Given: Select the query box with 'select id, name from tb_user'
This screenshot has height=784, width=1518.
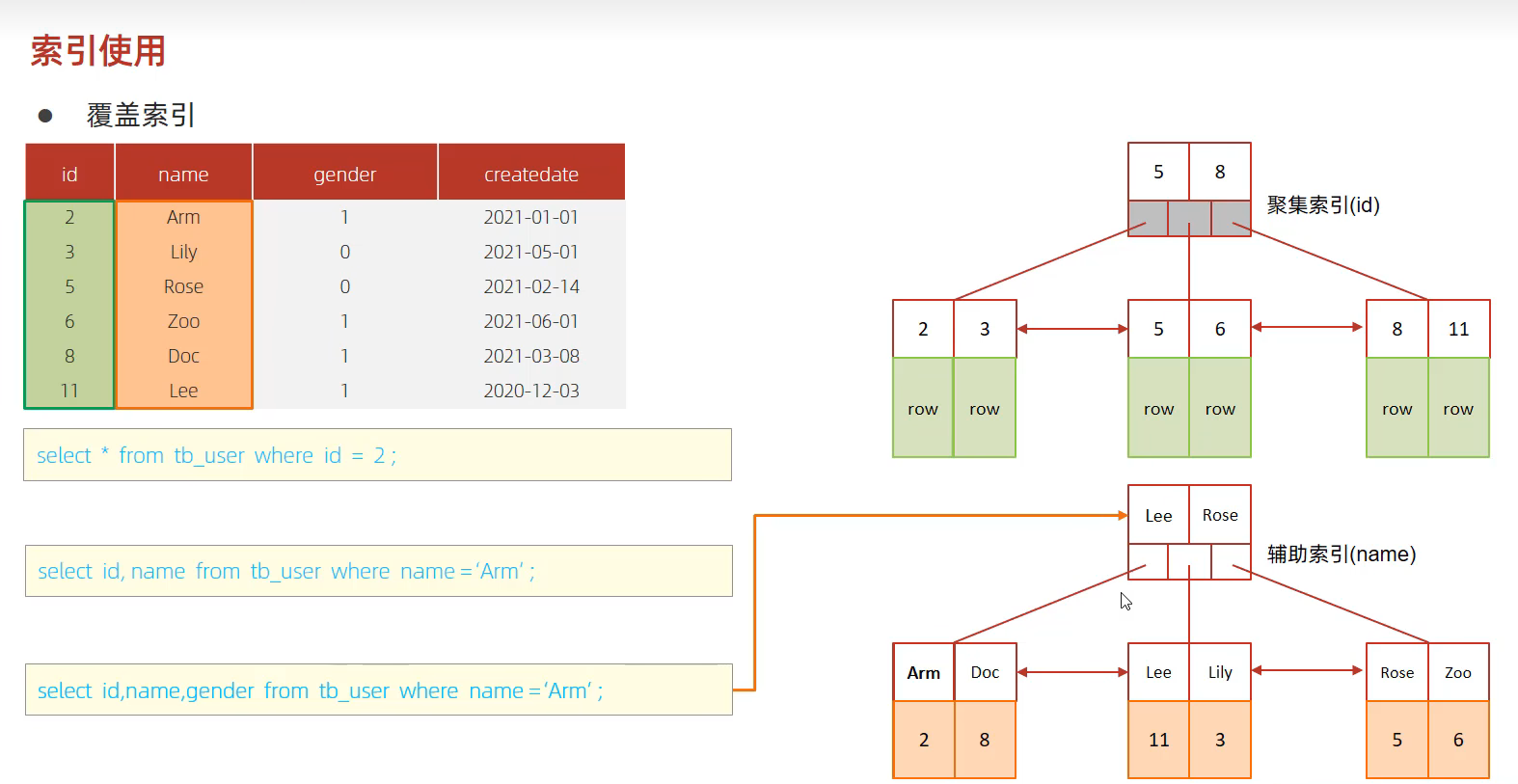Looking at the screenshot, I should (378, 571).
